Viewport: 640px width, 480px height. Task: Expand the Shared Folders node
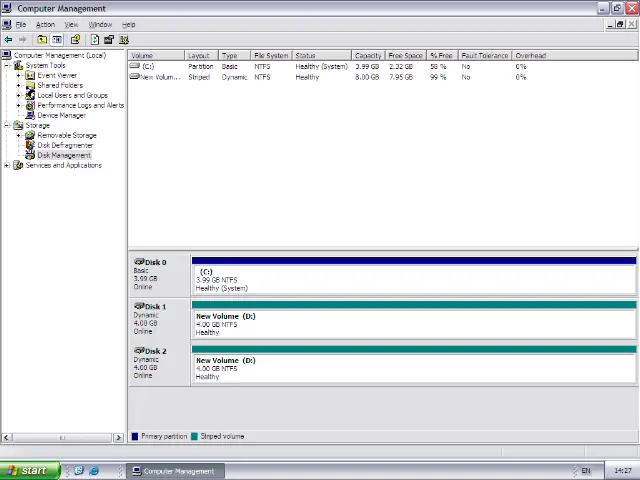(18, 85)
